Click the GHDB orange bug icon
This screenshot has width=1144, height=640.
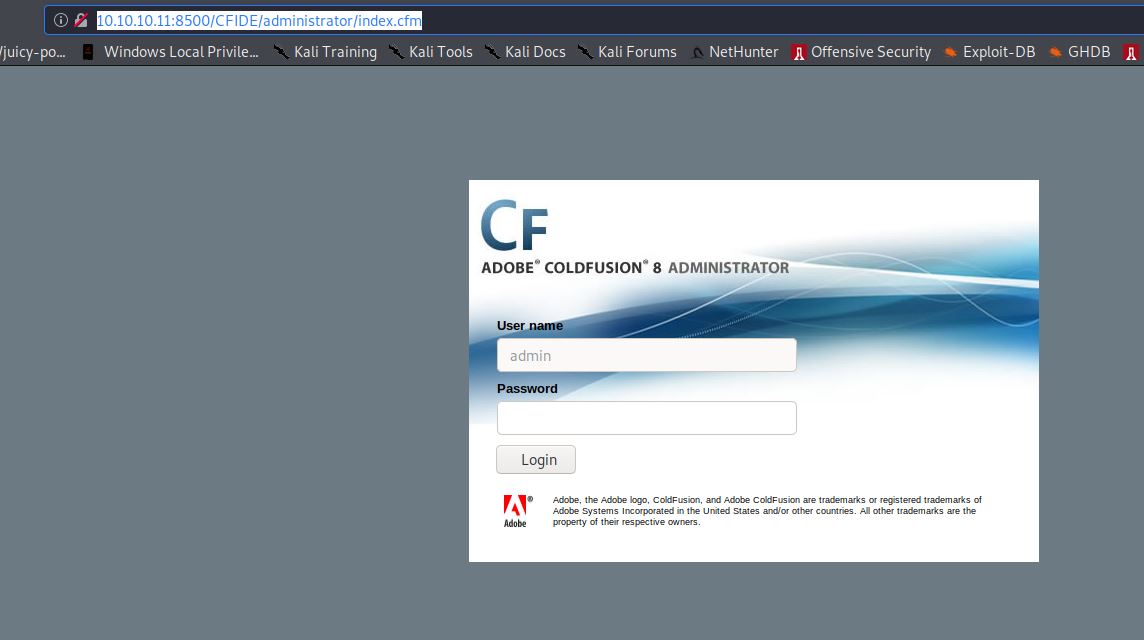click(x=1056, y=52)
